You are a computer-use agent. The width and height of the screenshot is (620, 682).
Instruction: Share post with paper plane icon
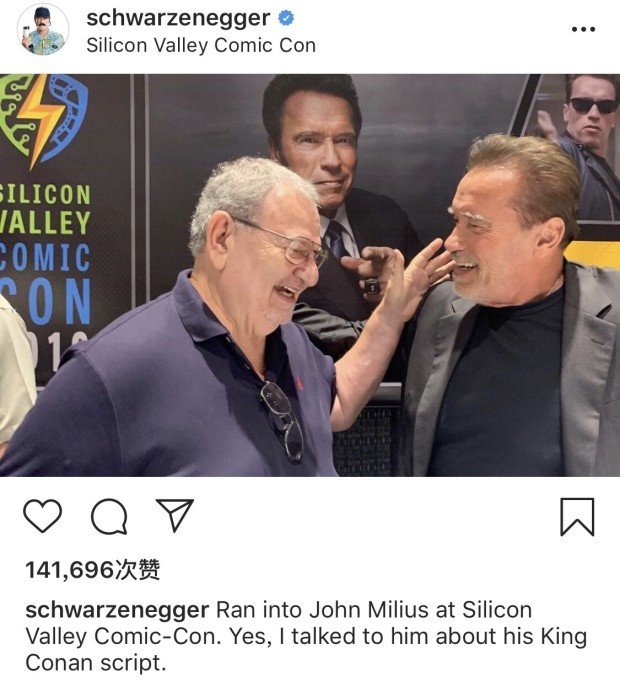tap(175, 515)
